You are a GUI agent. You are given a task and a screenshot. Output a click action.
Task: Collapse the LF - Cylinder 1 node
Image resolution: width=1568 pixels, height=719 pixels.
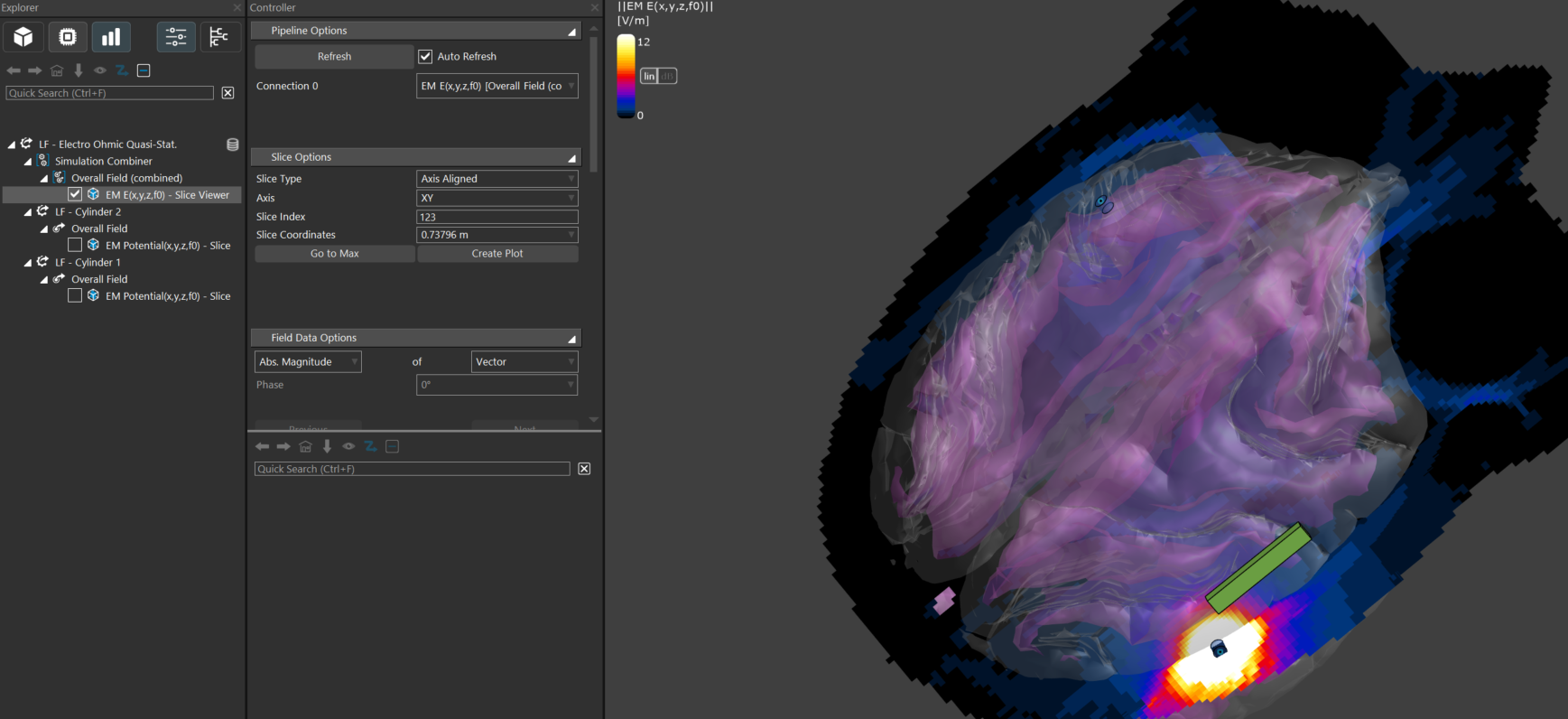[28, 263]
